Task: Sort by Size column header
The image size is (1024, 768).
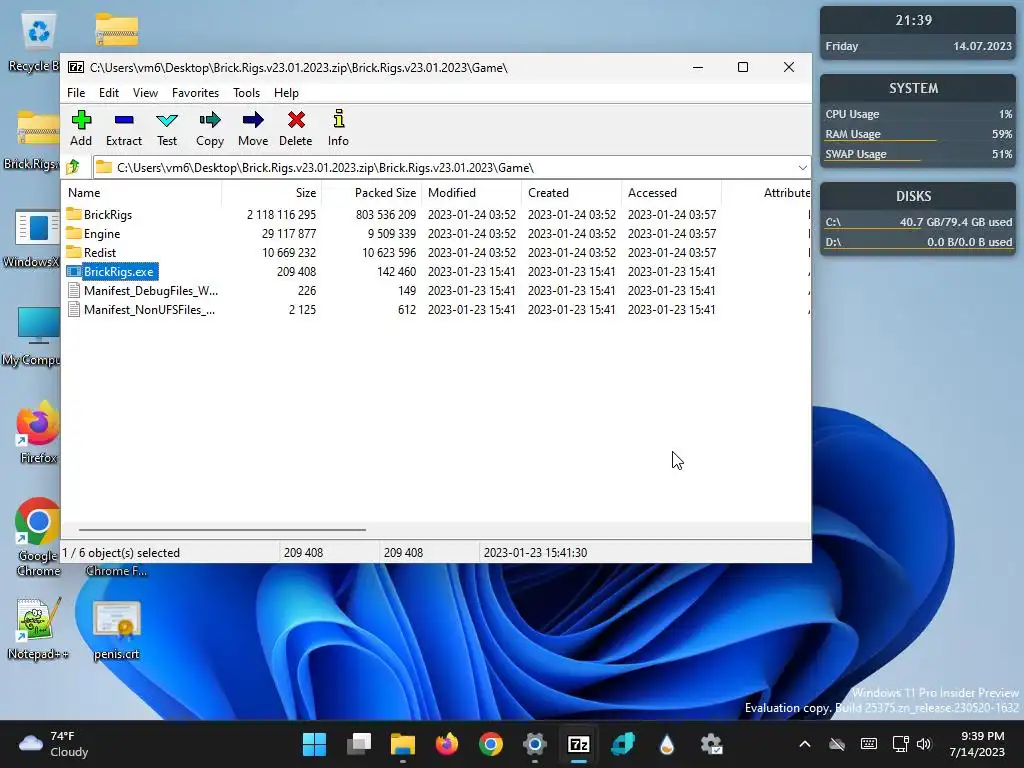Action: 271,193
